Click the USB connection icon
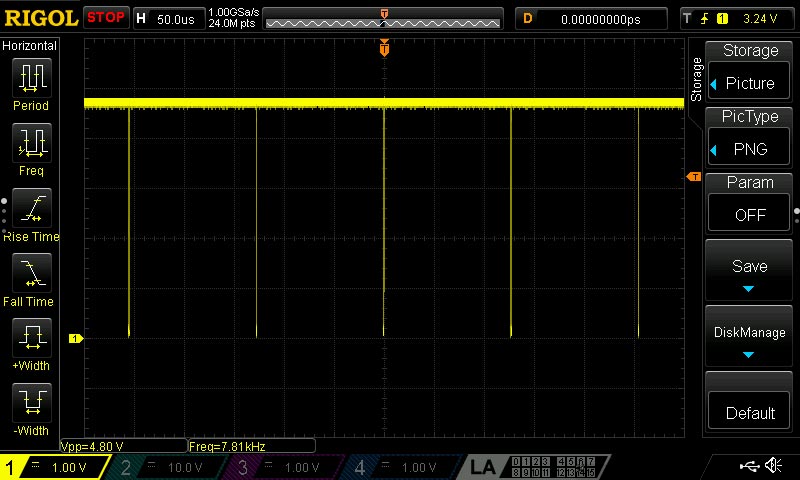800x480 pixels. click(749, 466)
